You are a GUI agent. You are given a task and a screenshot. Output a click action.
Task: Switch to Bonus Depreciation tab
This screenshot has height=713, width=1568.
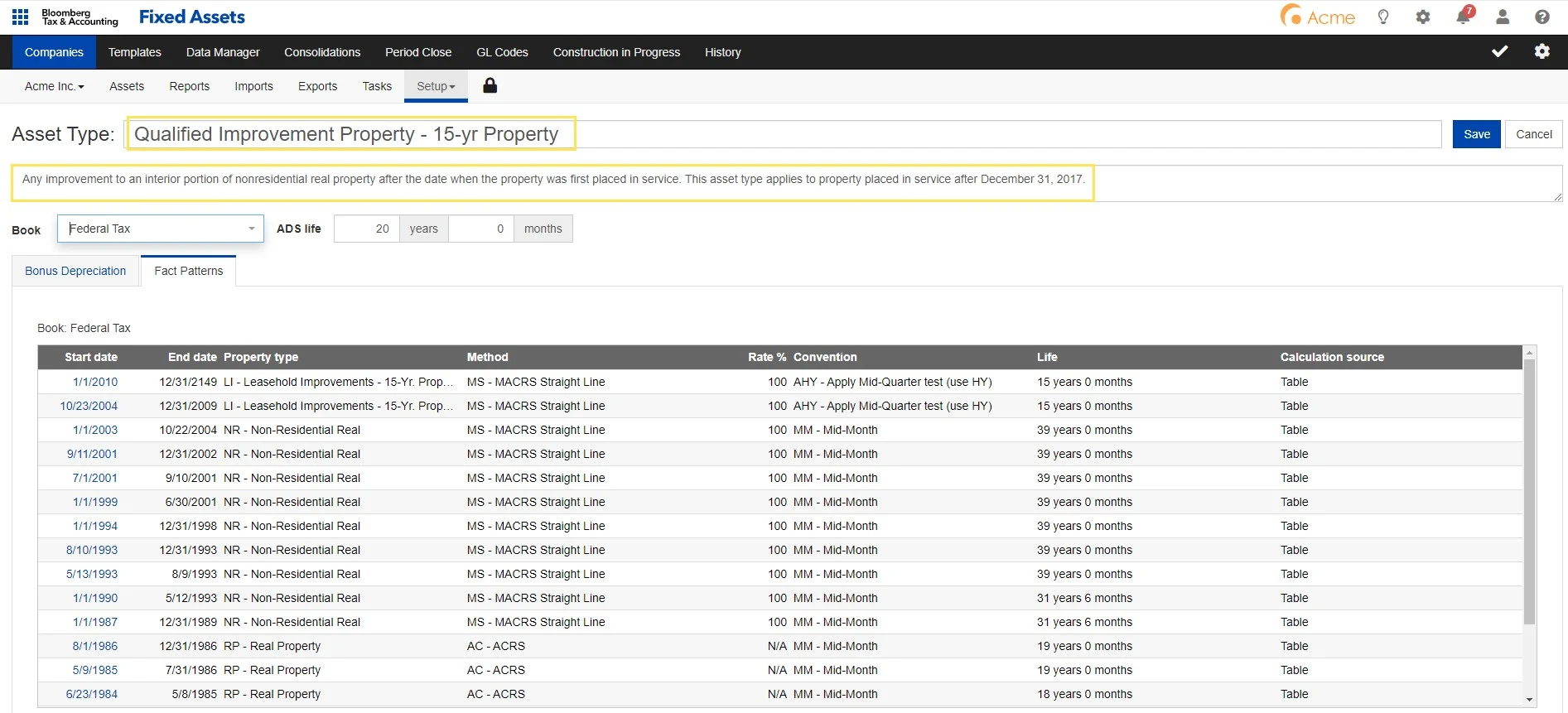tap(75, 271)
